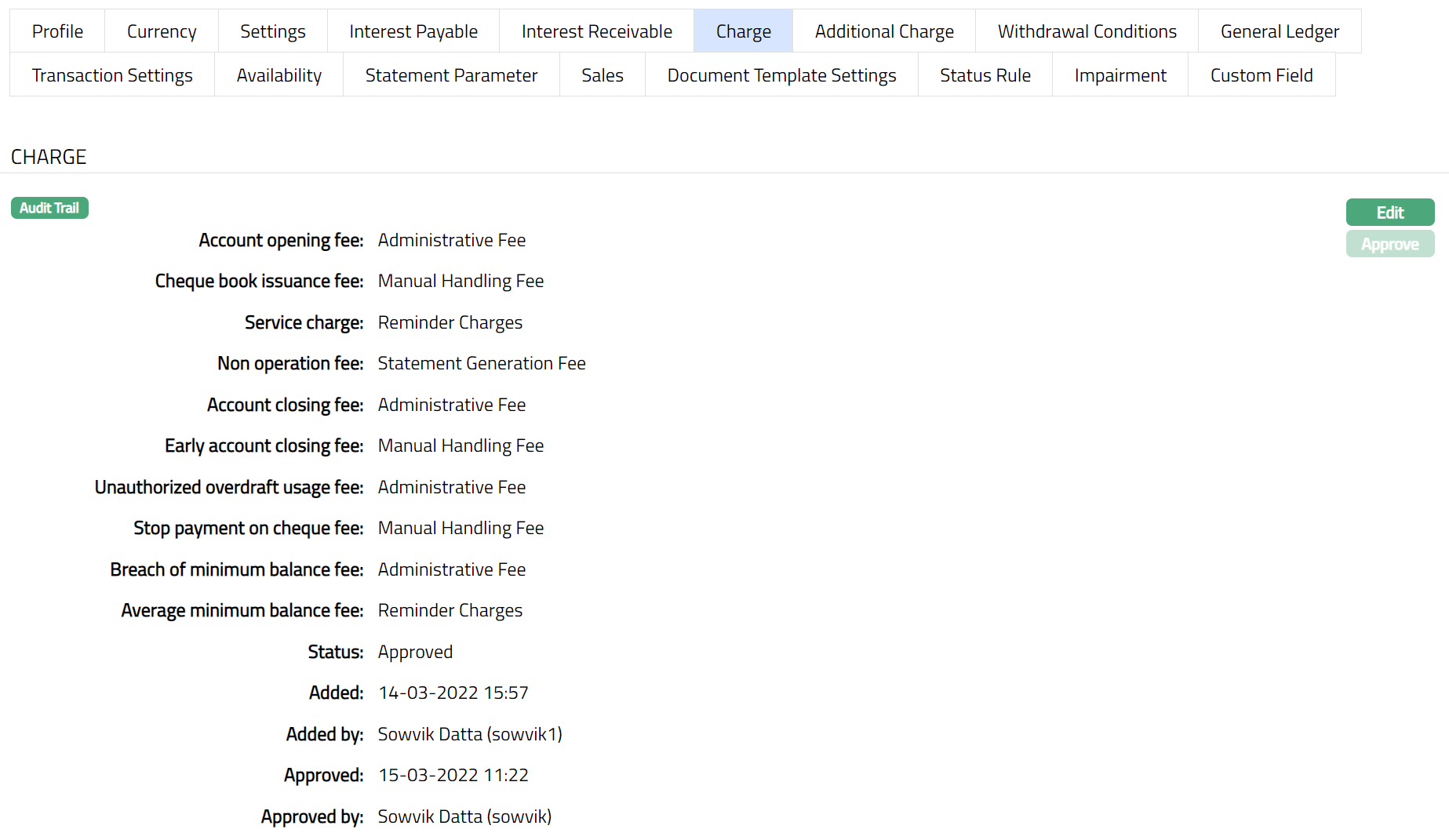This screenshot has height=840, width=1449.
Task: View the Withdrawal Conditions tab
Action: 1087,31
